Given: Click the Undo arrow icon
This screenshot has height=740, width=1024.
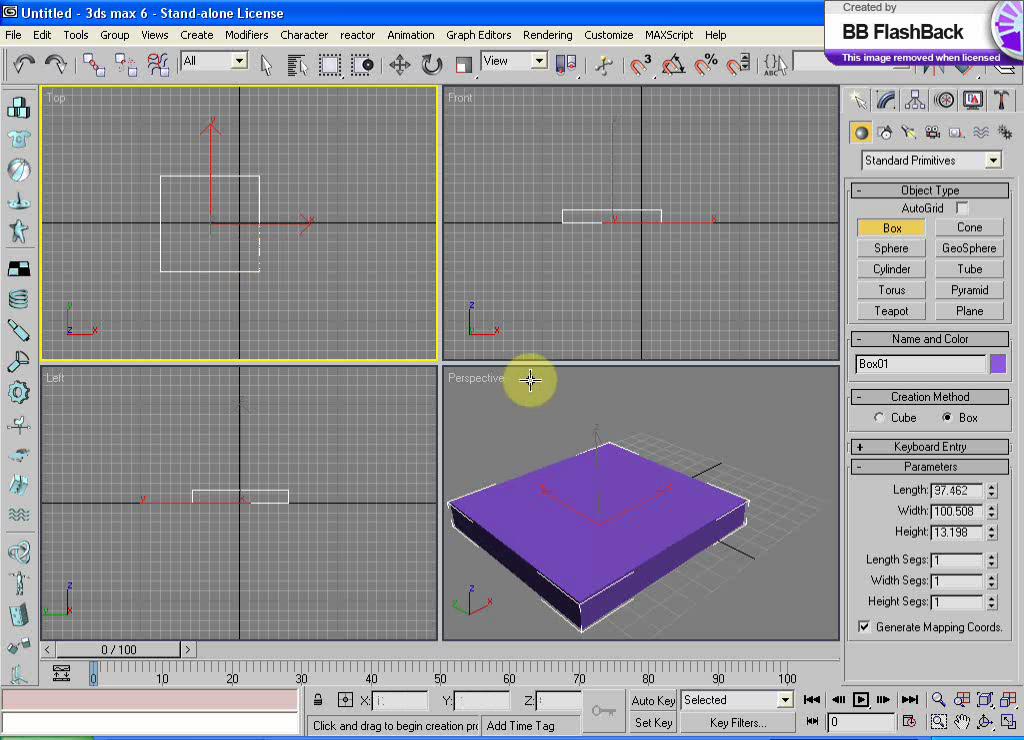Looking at the screenshot, I should (x=24, y=63).
